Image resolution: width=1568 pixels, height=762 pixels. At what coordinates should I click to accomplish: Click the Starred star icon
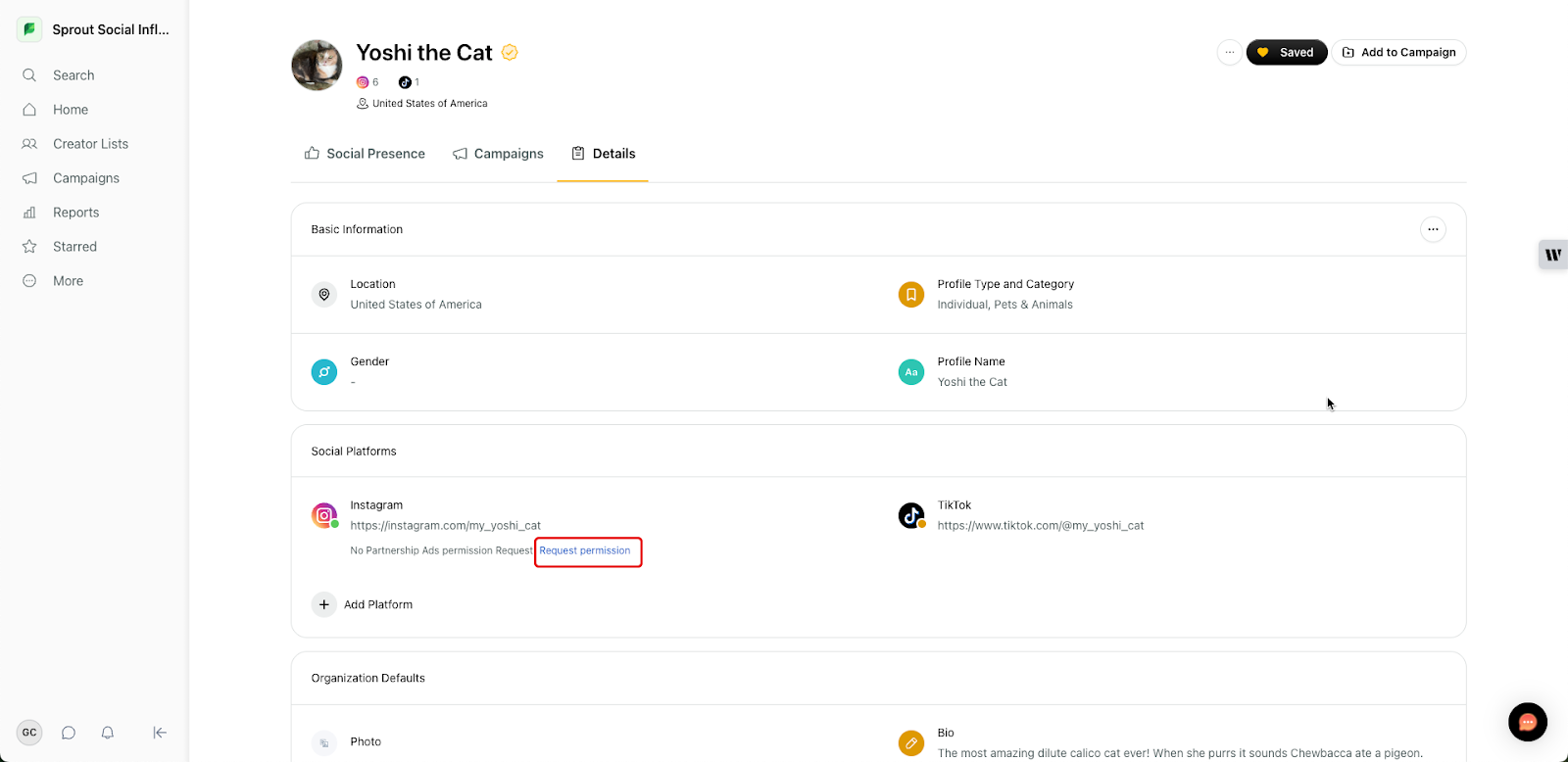pyautogui.click(x=29, y=247)
